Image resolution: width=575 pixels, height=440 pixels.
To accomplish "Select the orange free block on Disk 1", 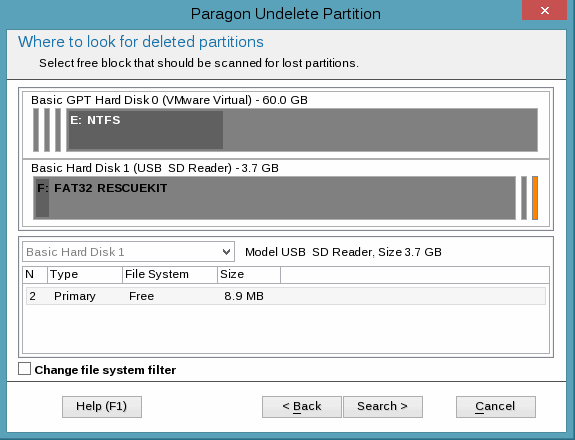I will (535, 198).
